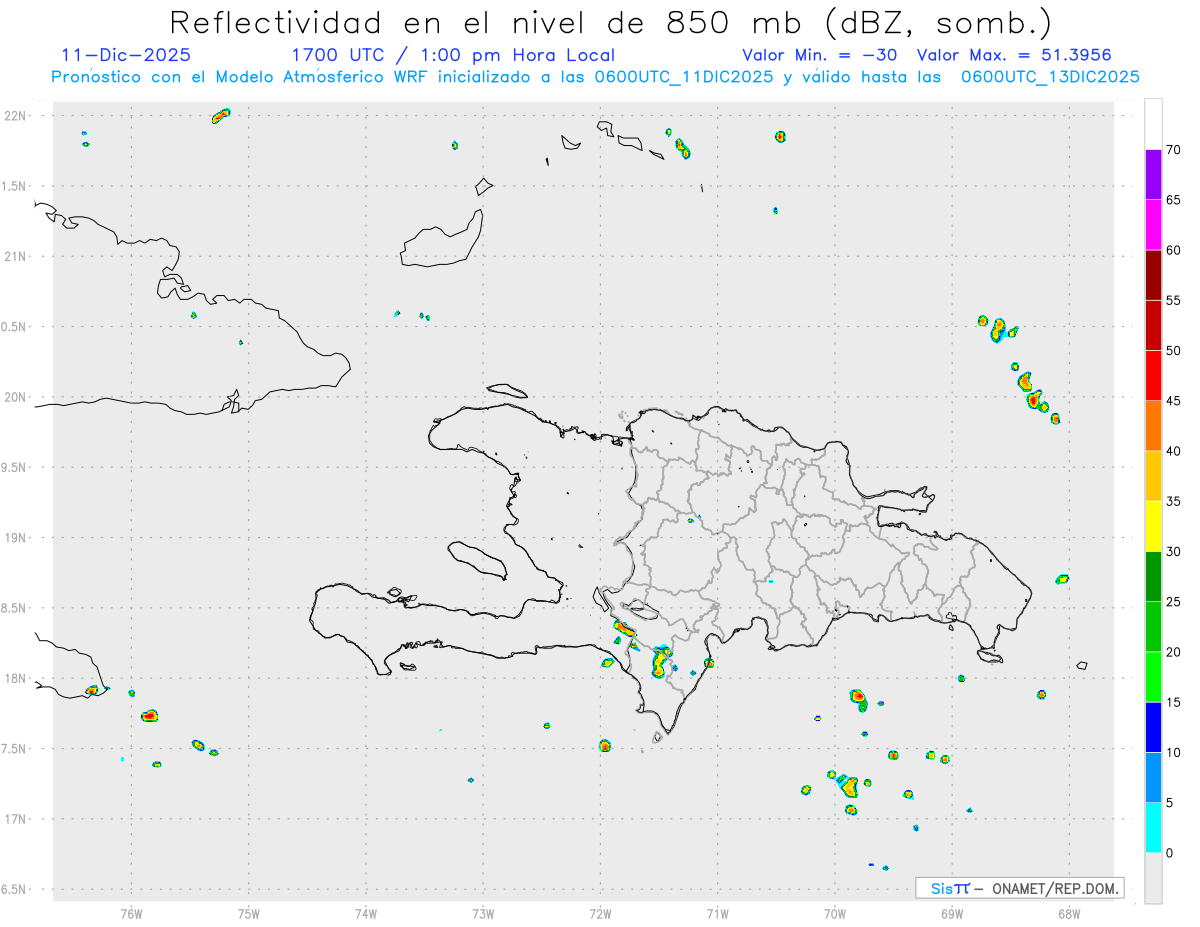Click the '20' colorbar value label
1200x927 pixels.
coord(1174,652)
